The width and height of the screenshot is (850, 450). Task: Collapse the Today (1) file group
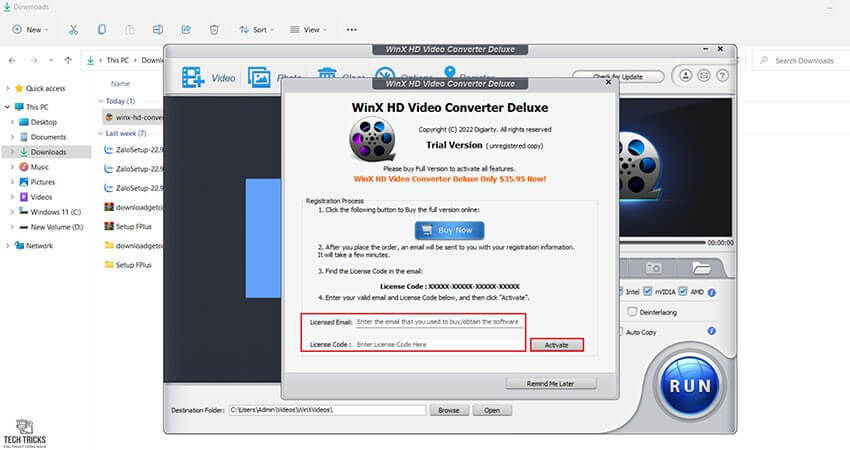(100, 101)
